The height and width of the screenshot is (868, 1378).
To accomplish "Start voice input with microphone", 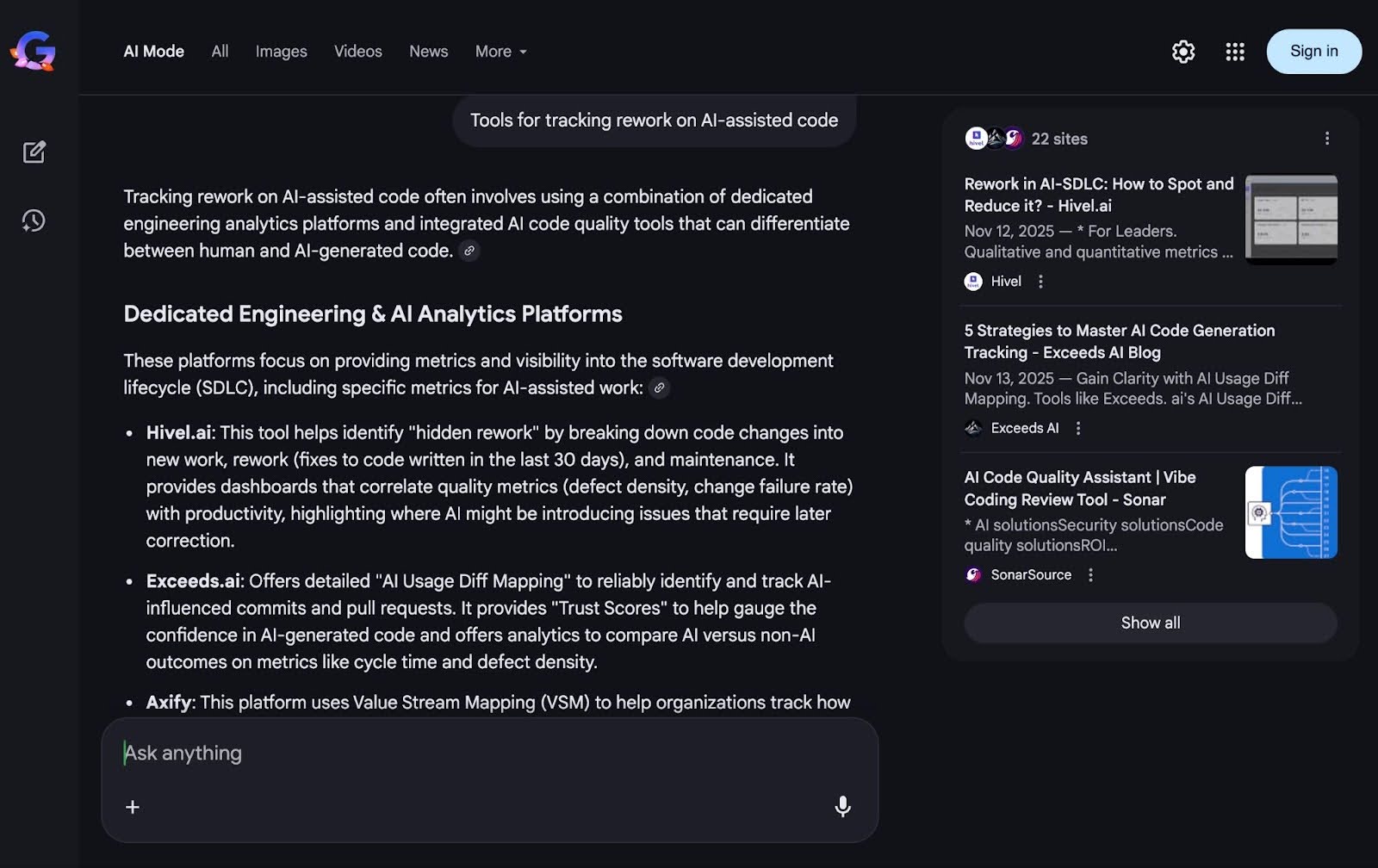I will coord(842,806).
